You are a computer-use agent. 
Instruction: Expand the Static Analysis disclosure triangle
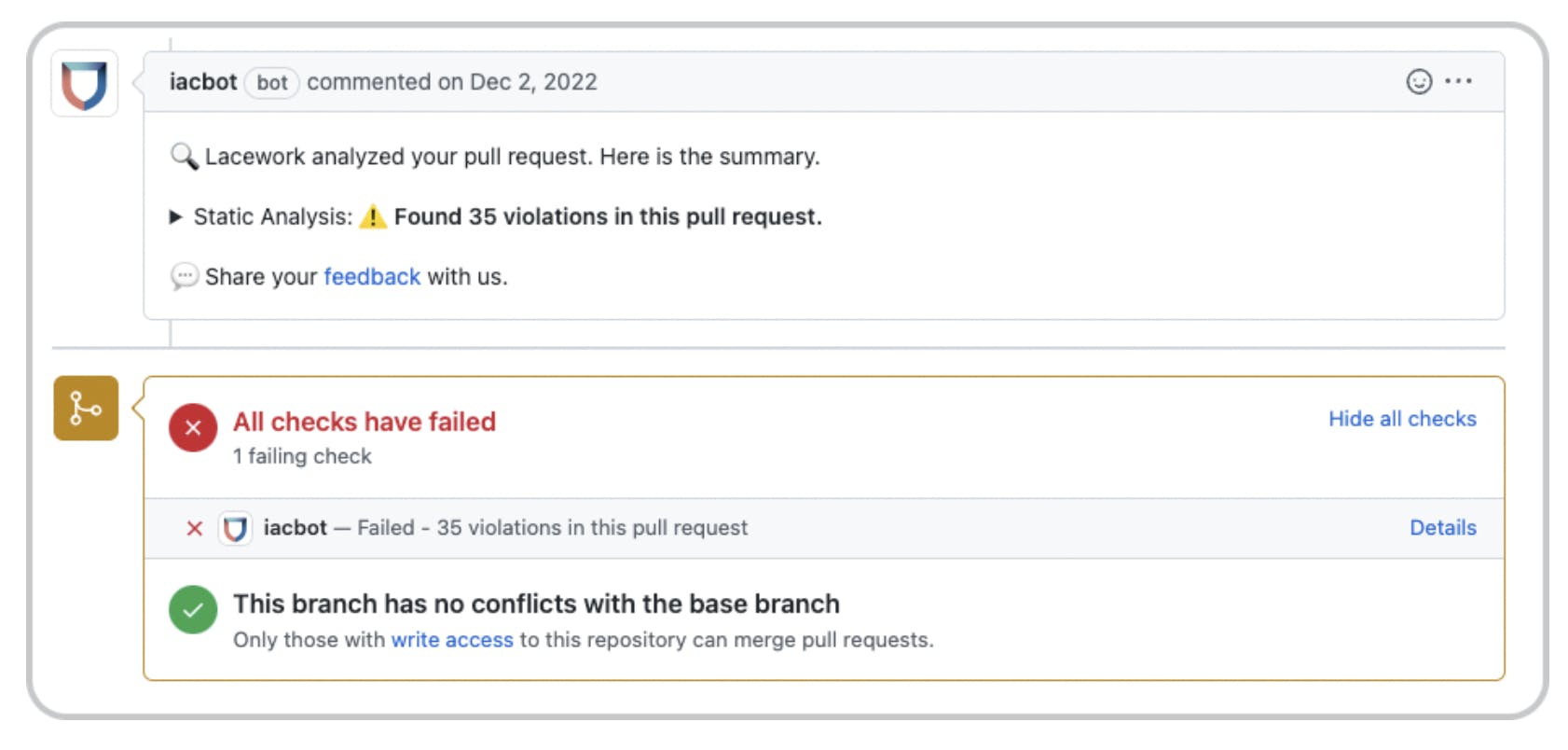pos(175,217)
